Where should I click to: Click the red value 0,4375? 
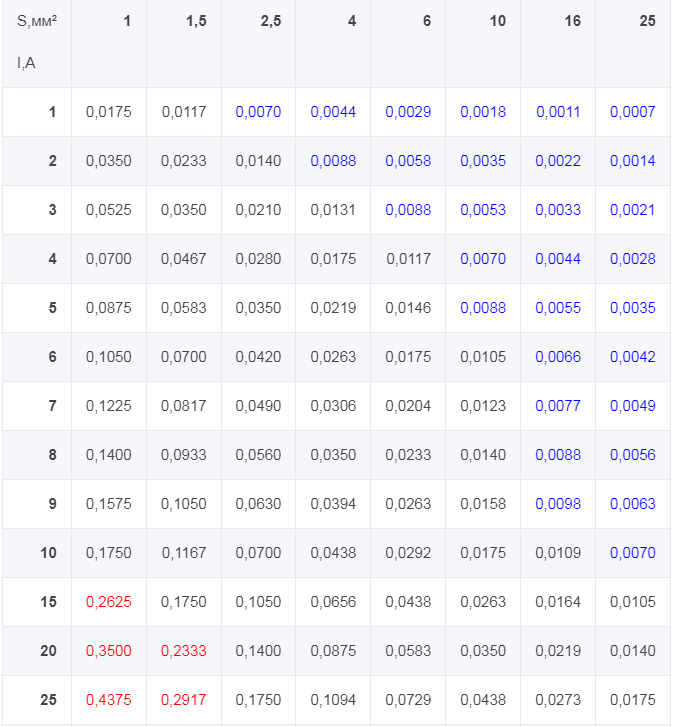click(x=108, y=700)
